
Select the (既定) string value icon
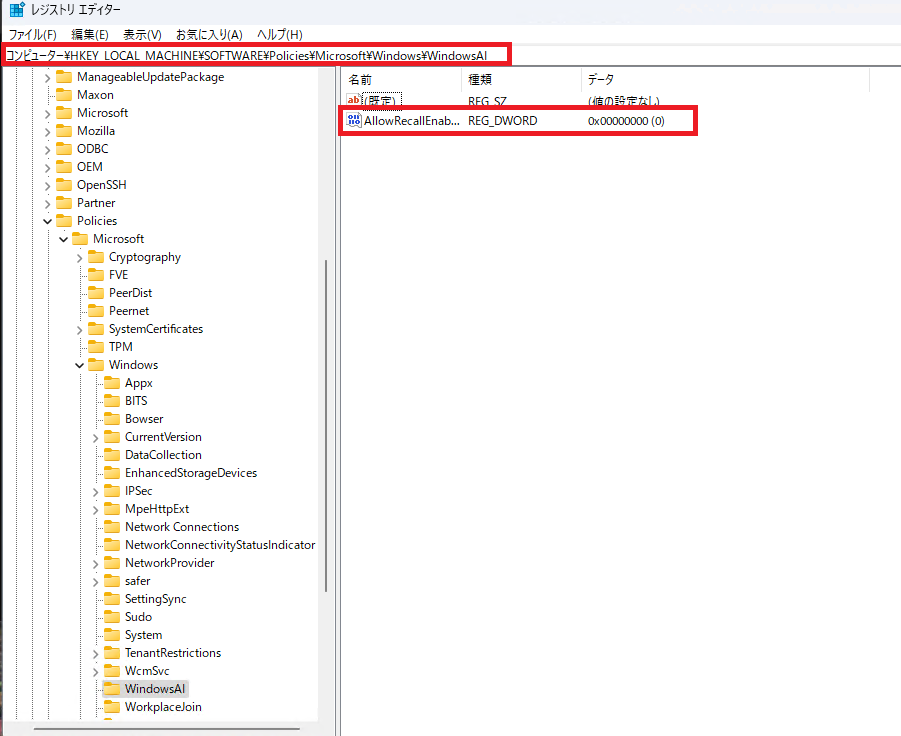(x=353, y=100)
